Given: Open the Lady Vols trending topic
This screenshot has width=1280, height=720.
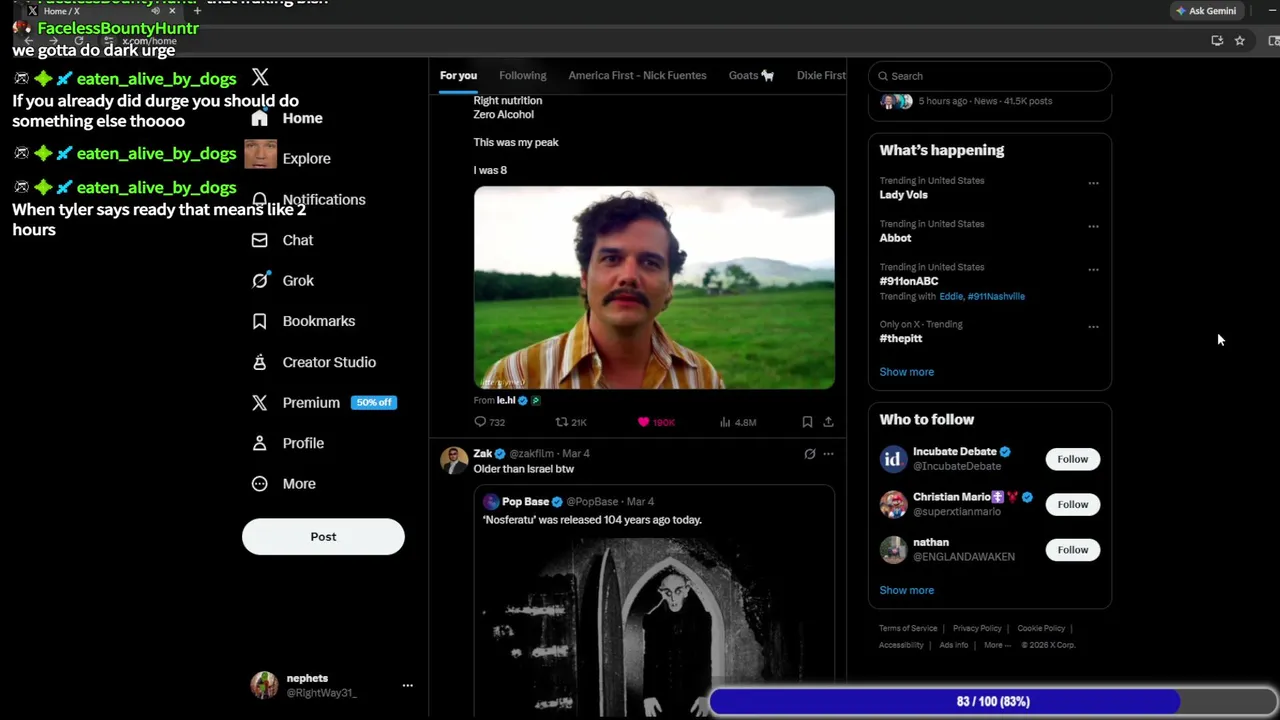Looking at the screenshot, I should 903,195.
